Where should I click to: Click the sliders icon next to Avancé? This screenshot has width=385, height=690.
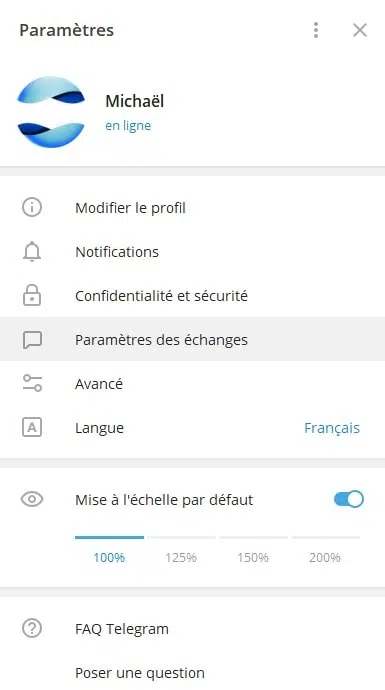point(32,383)
